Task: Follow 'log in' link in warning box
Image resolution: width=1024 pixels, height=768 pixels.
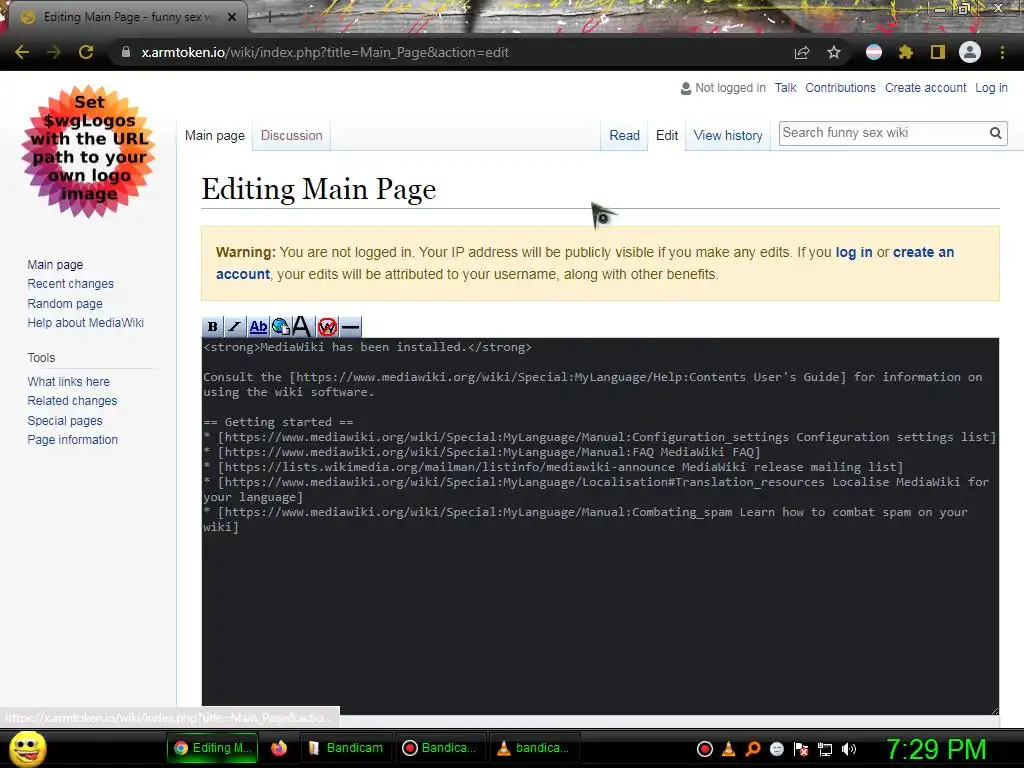Action: (854, 252)
